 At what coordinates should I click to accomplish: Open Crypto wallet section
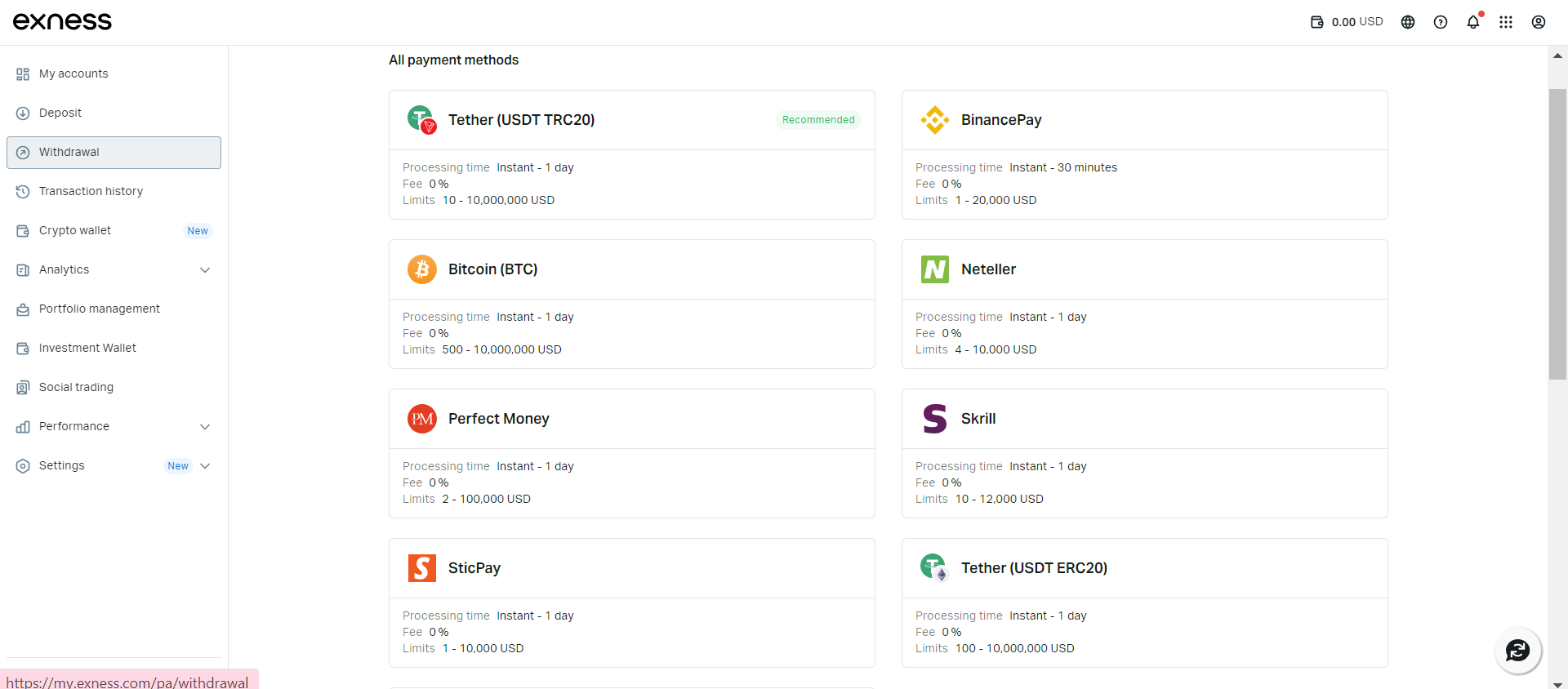[114, 231]
